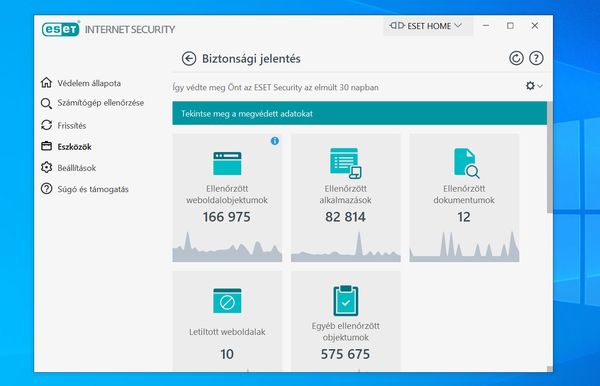The image size is (600, 386).
Task: Click the home icon next to Védelem állapota
Action: [x=46, y=82]
